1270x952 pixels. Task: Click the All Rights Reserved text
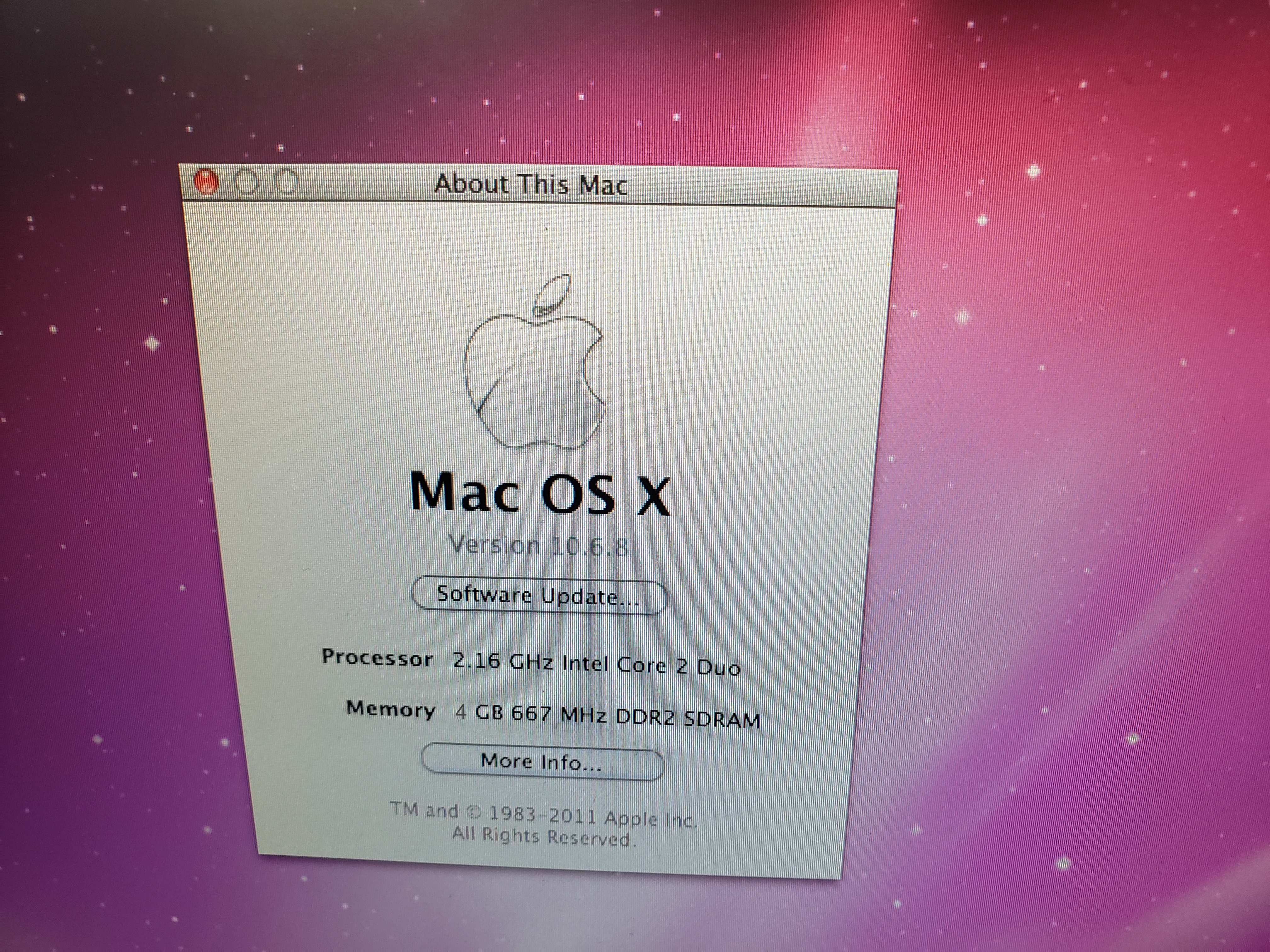pyautogui.click(x=544, y=837)
